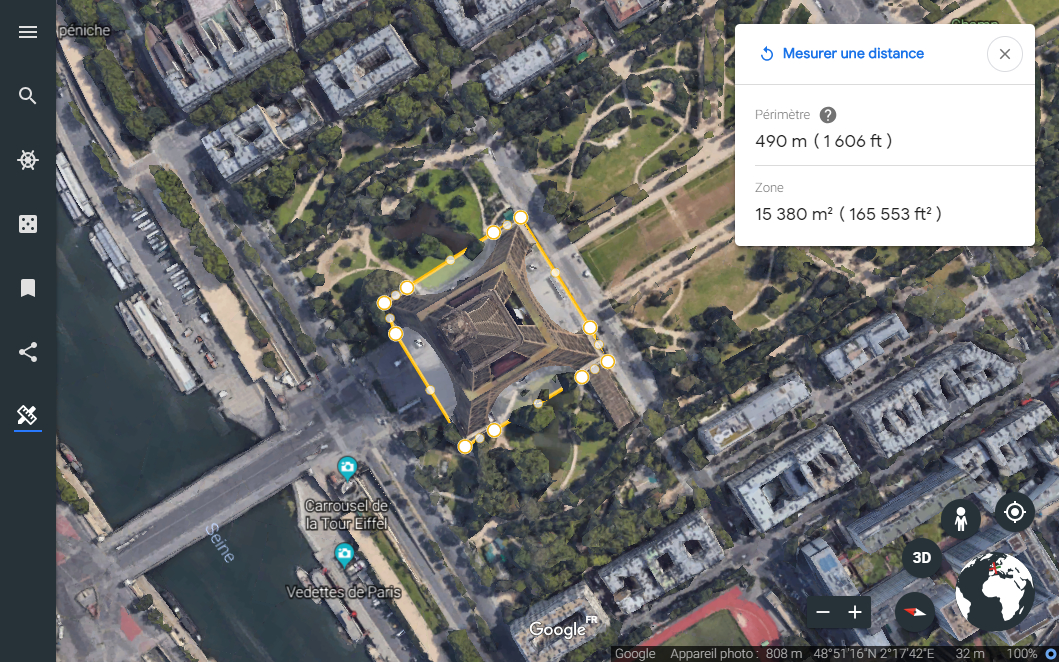The height and width of the screenshot is (662, 1059).
Task: Open the search panel
Action: (27, 95)
